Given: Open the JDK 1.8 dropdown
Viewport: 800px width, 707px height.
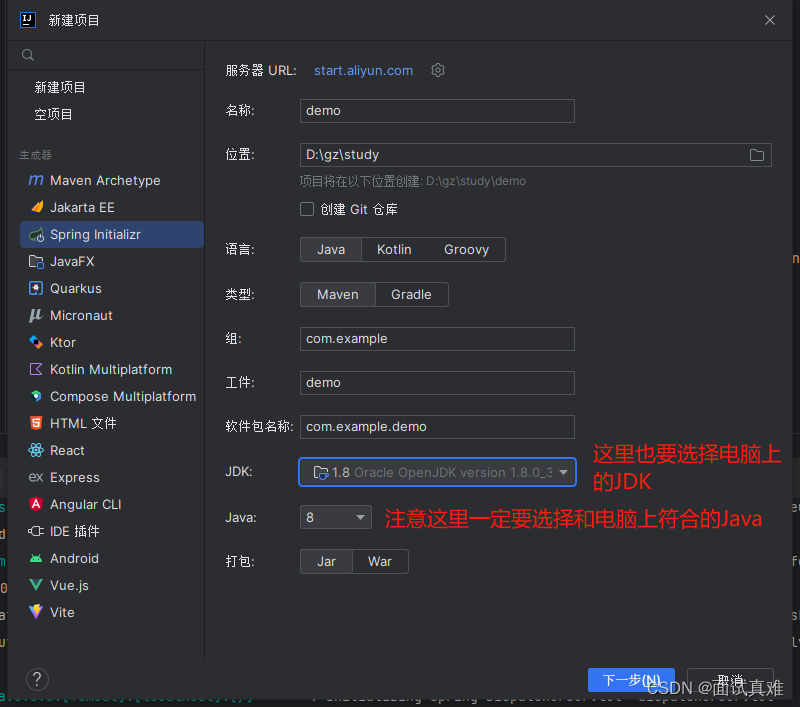Looking at the screenshot, I should click(438, 472).
